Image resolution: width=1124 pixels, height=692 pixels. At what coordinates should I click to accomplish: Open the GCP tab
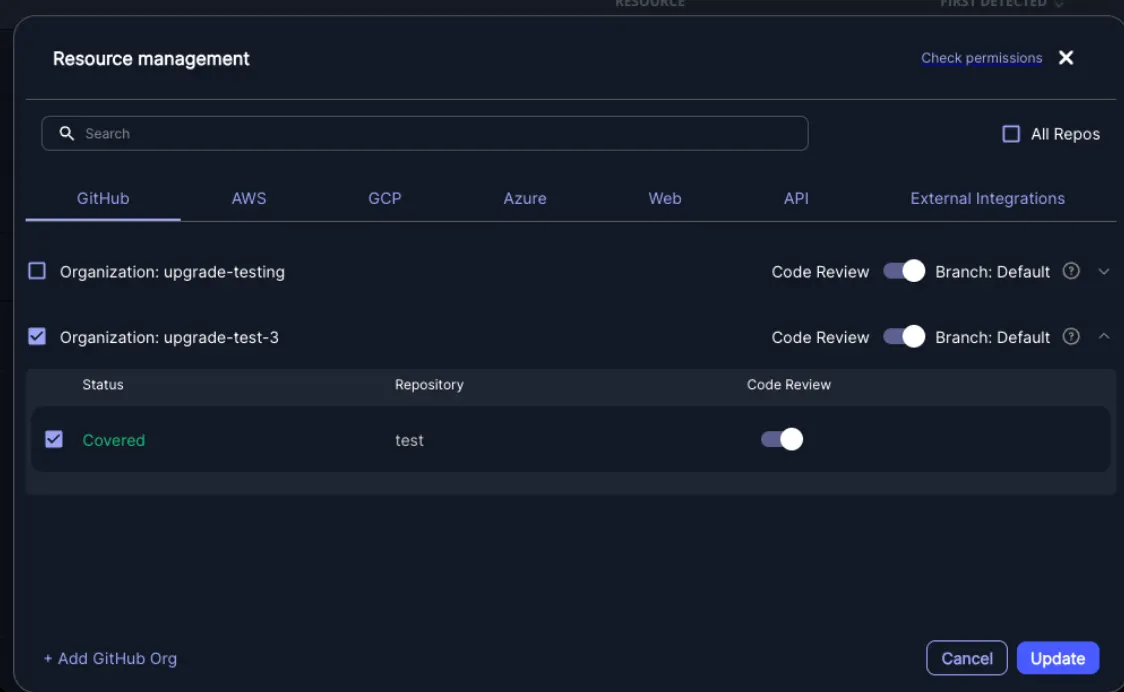(x=385, y=199)
